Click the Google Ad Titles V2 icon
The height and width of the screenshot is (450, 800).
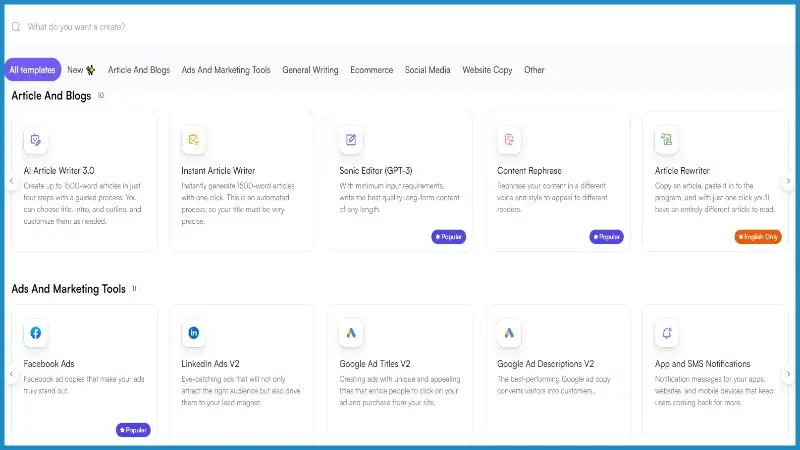351,333
